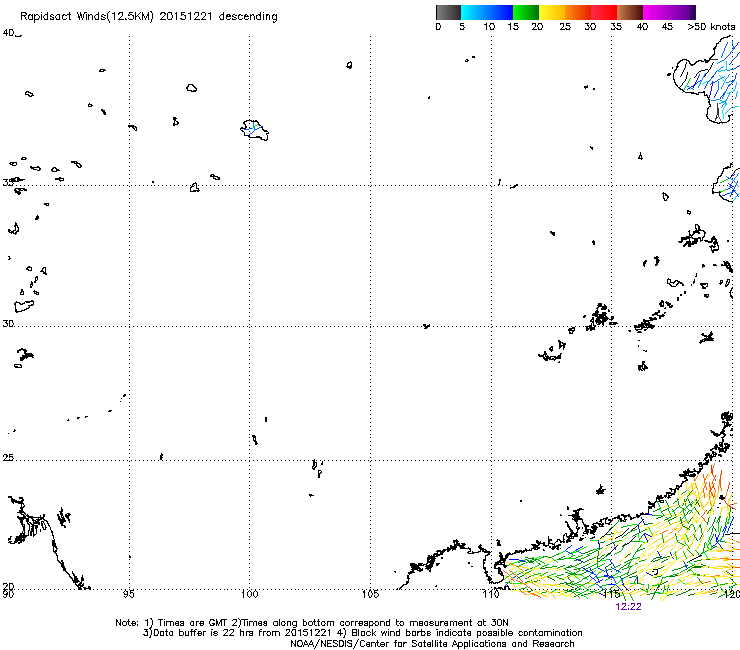This screenshot has height=650, width=740.
Task: Click the '25' latitude axis label
Action: coord(8,457)
